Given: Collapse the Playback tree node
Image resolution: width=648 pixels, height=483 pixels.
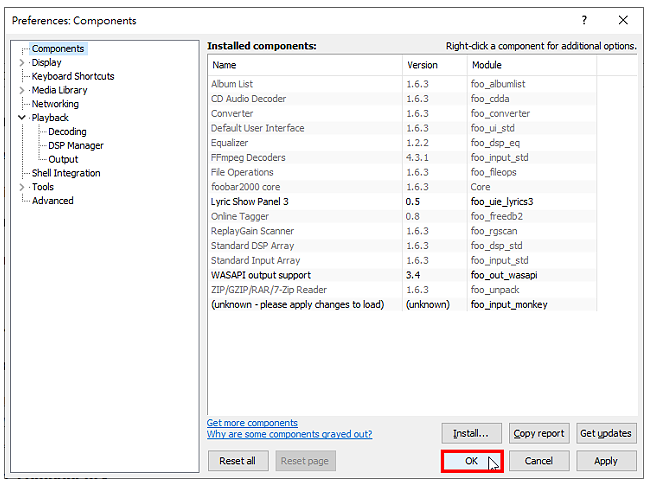Looking at the screenshot, I should (21, 118).
